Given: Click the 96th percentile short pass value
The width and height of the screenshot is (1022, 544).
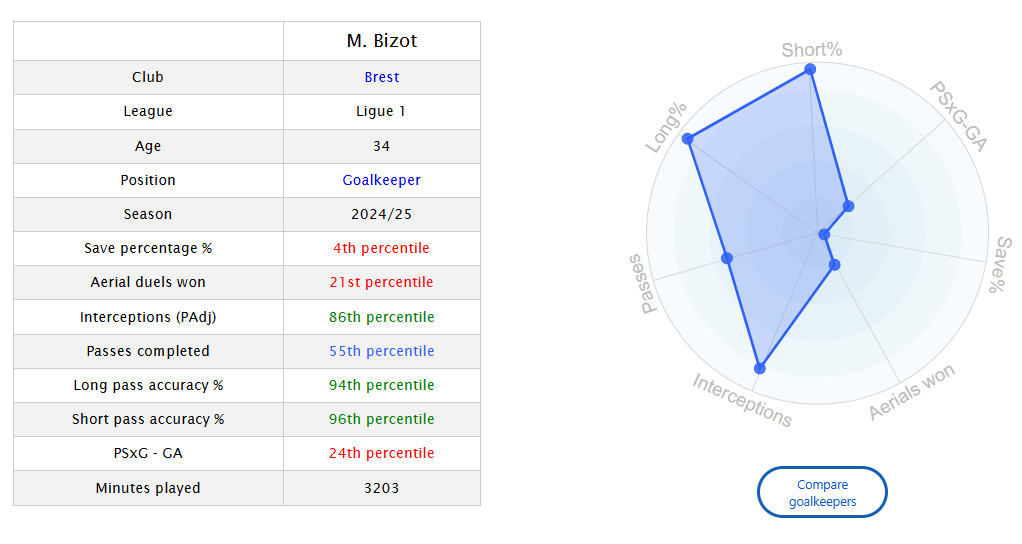Looking at the screenshot, I should (381, 419).
